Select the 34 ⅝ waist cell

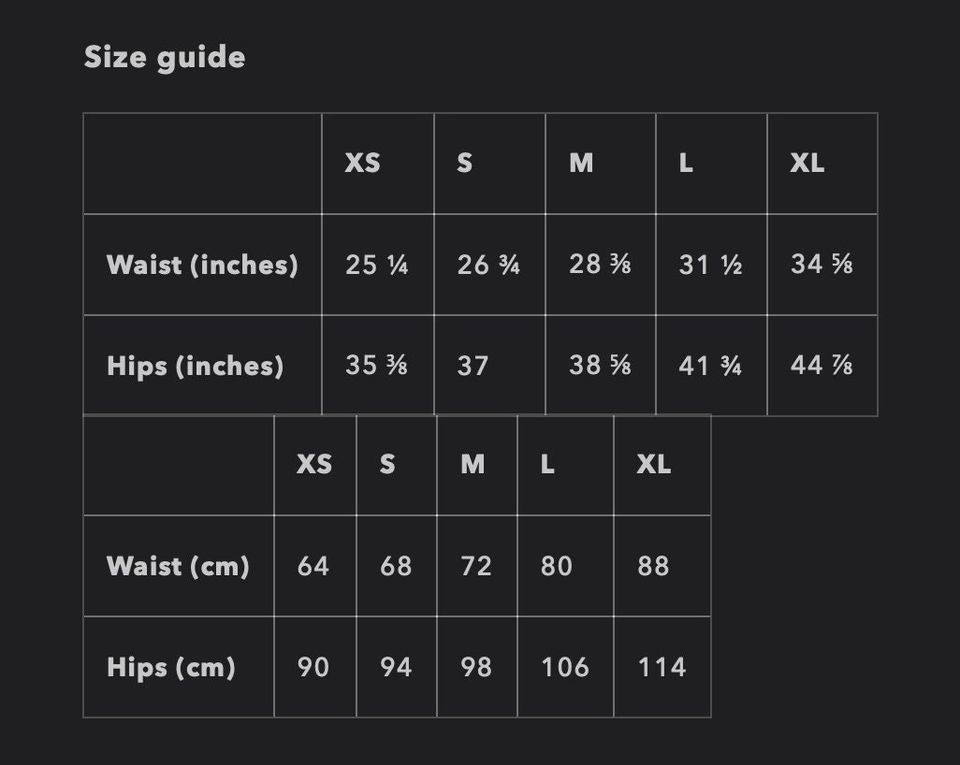tap(821, 265)
